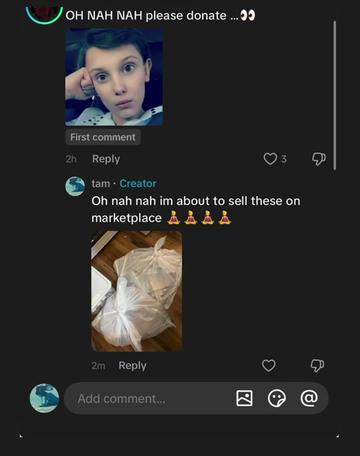Open the selfie photo in first comment
The width and height of the screenshot is (360, 456).
[x=114, y=77]
